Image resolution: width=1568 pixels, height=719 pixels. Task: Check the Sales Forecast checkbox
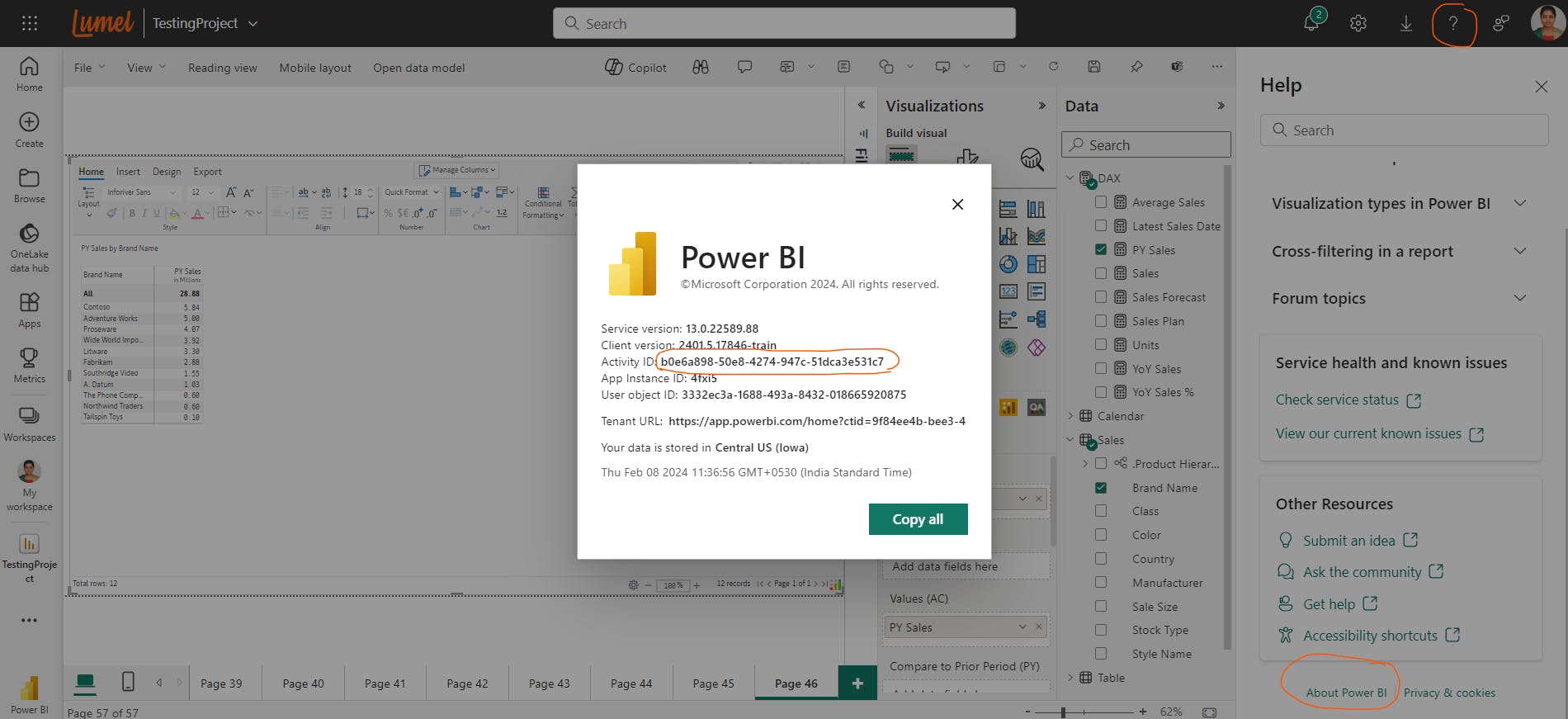pos(1101,297)
